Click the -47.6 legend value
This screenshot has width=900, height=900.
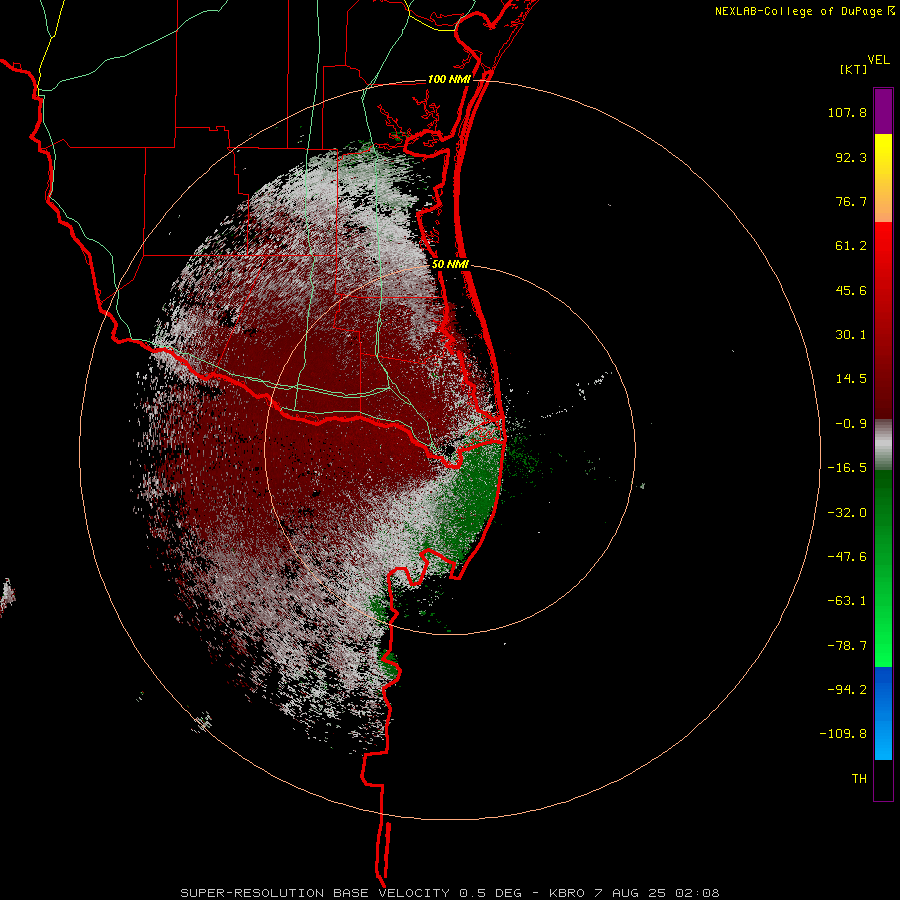tap(847, 557)
